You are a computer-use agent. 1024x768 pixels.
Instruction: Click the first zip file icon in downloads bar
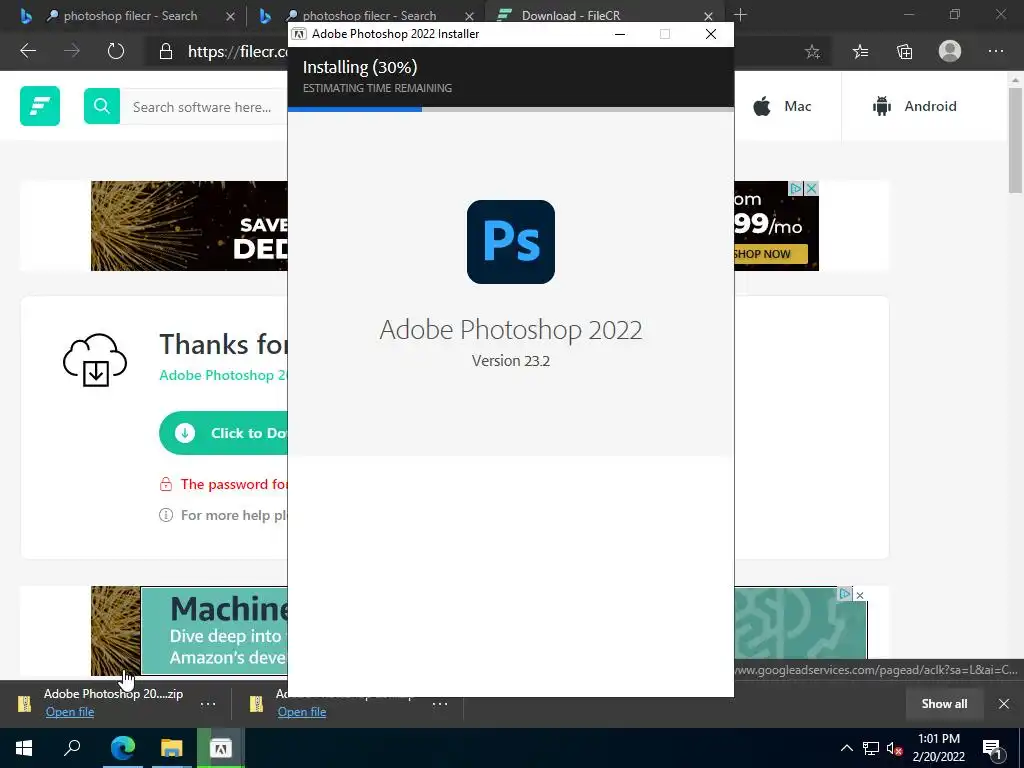click(x=25, y=703)
